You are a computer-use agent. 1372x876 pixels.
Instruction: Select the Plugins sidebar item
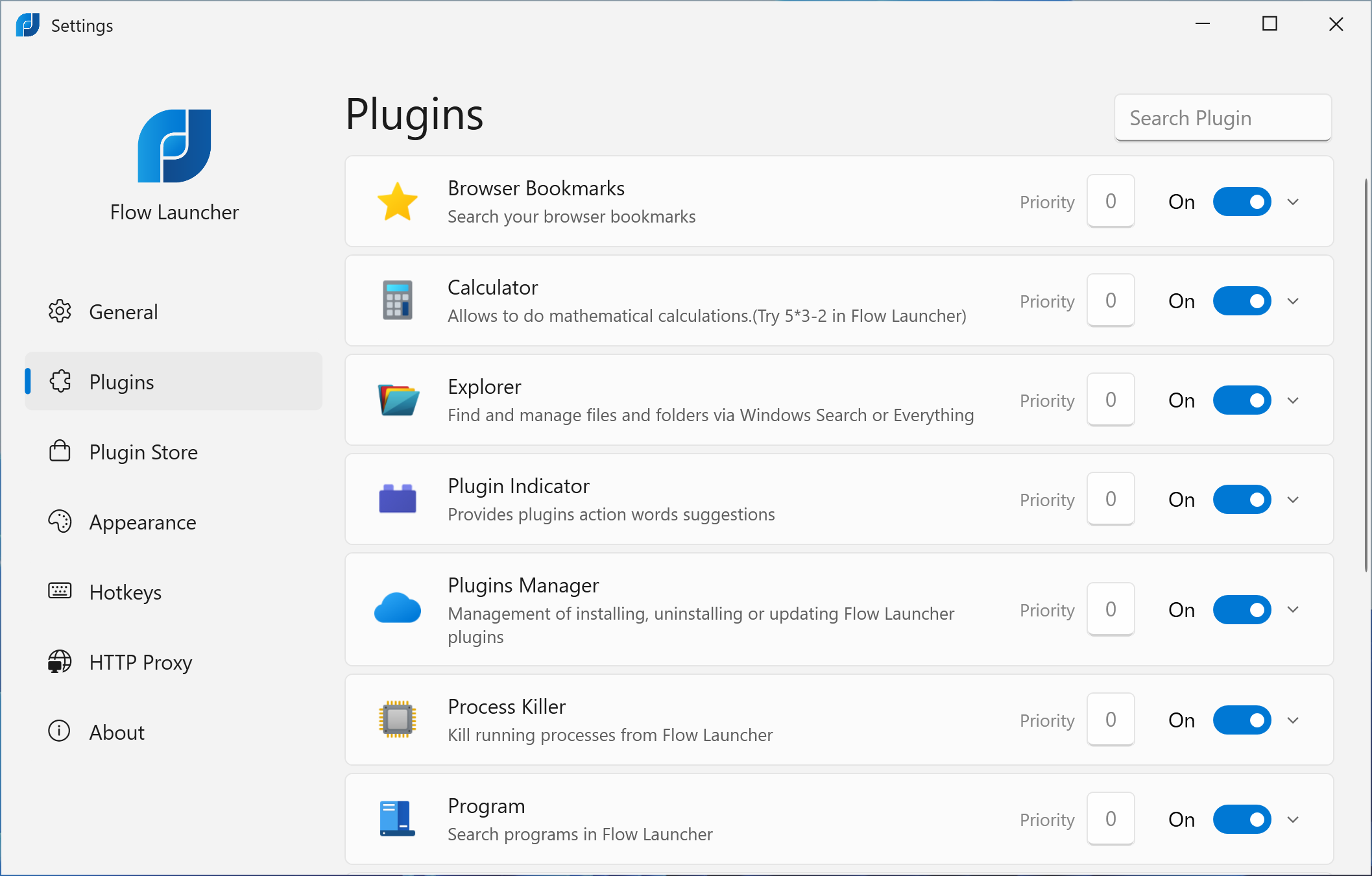[x=174, y=382]
